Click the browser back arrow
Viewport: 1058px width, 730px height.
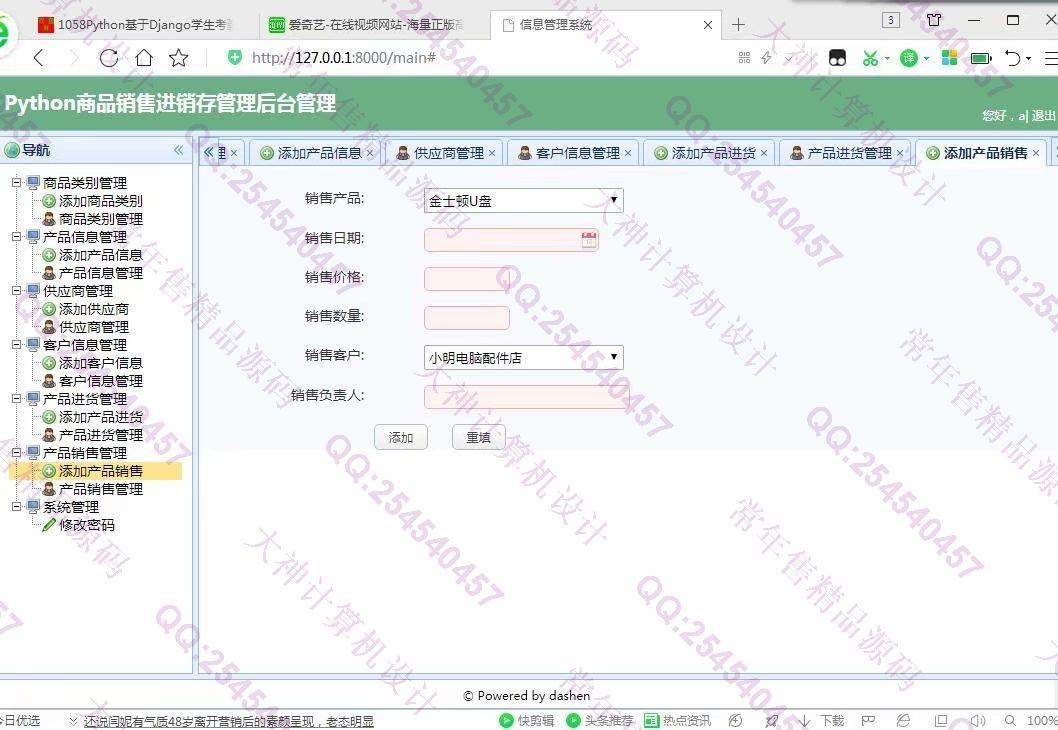(39, 58)
